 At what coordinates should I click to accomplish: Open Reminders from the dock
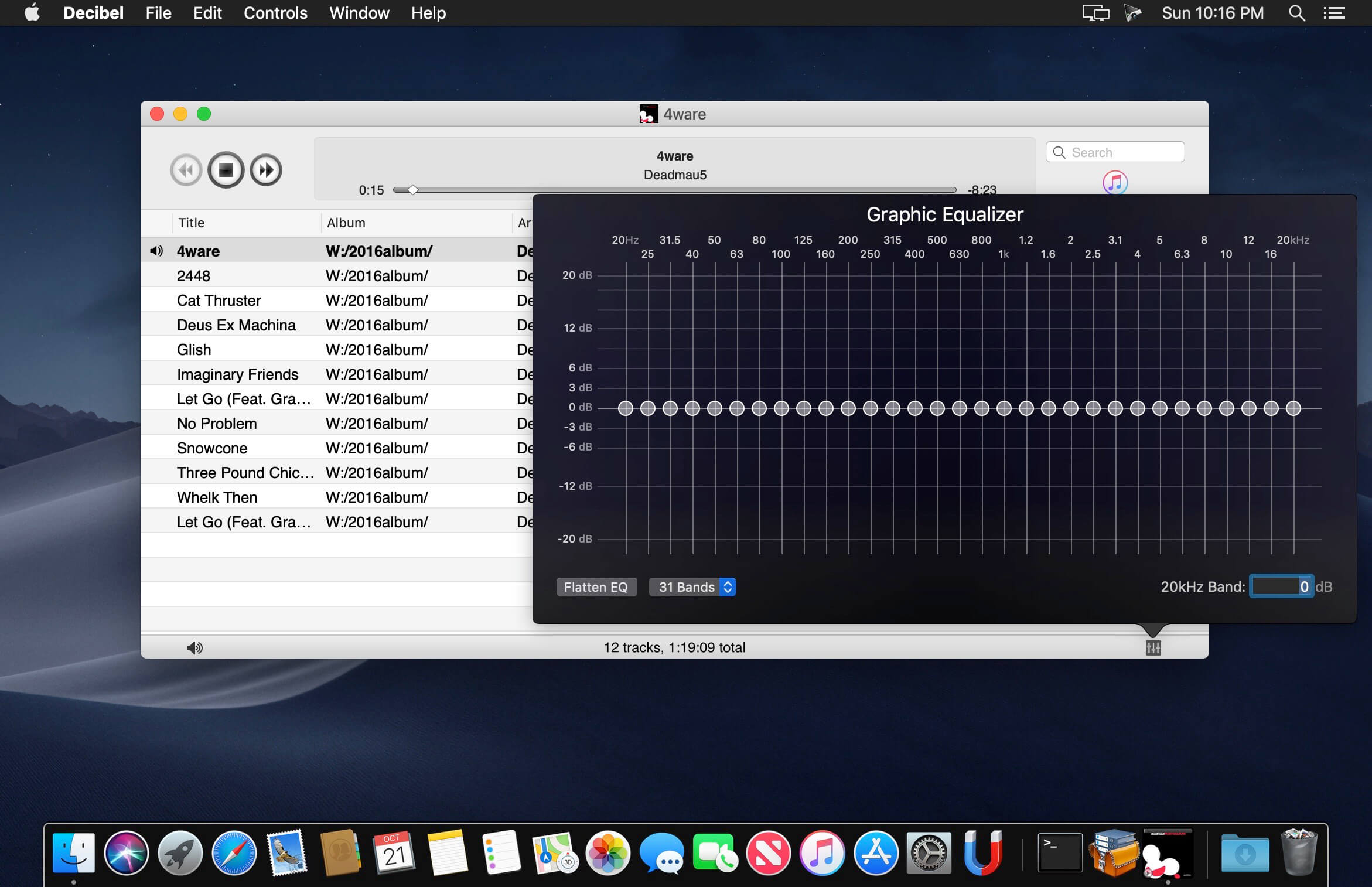501,852
